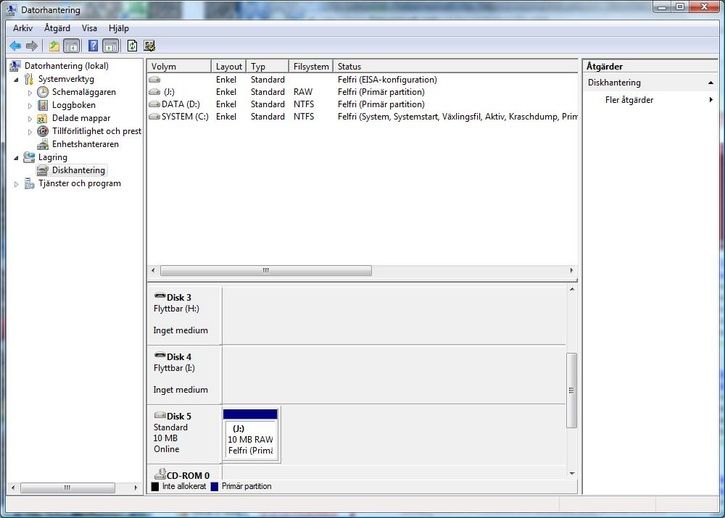
Task: Click the Disk 3 removable drive icon
Action: pyautogui.click(x=160, y=296)
